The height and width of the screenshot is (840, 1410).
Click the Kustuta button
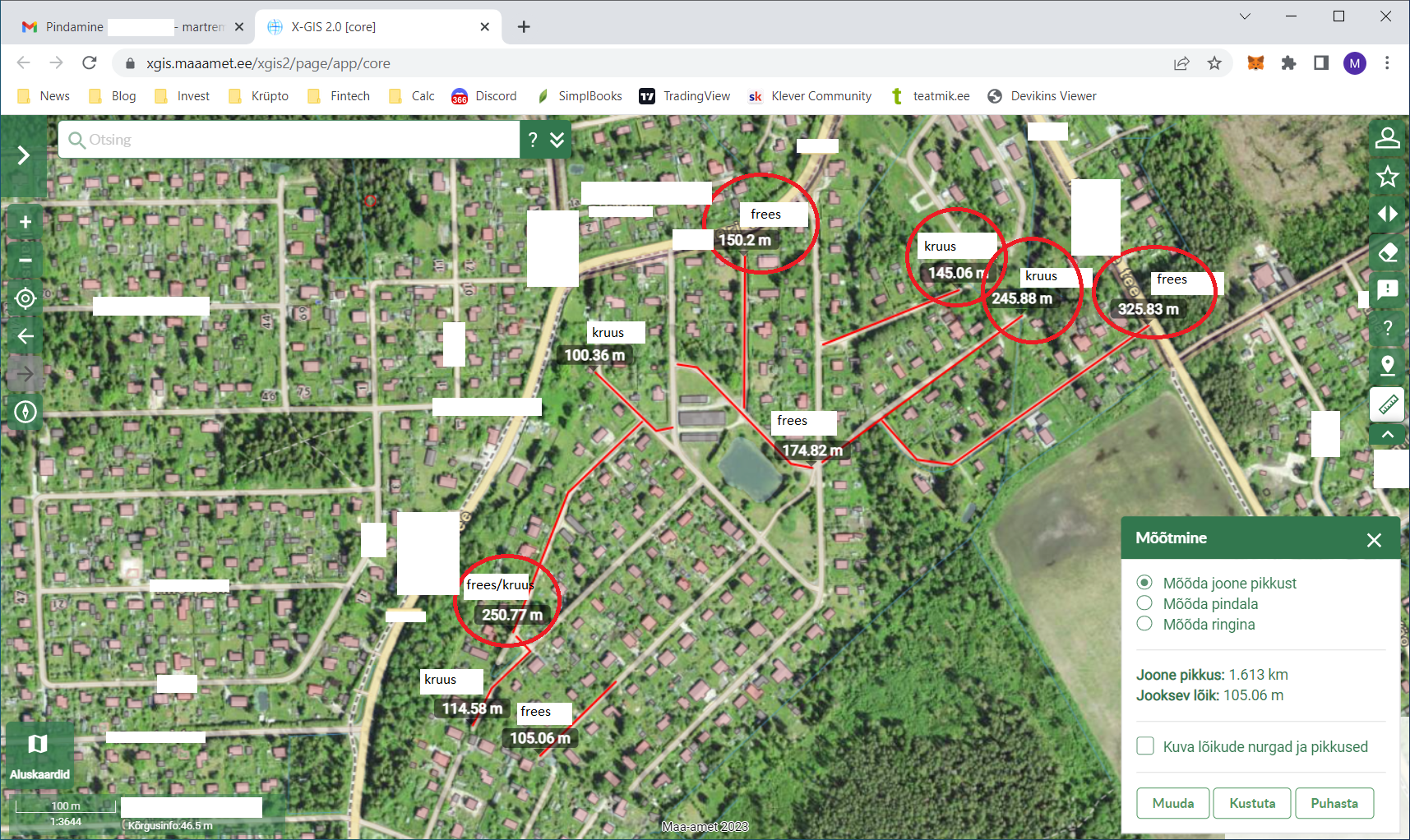(x=1252, y=803)
